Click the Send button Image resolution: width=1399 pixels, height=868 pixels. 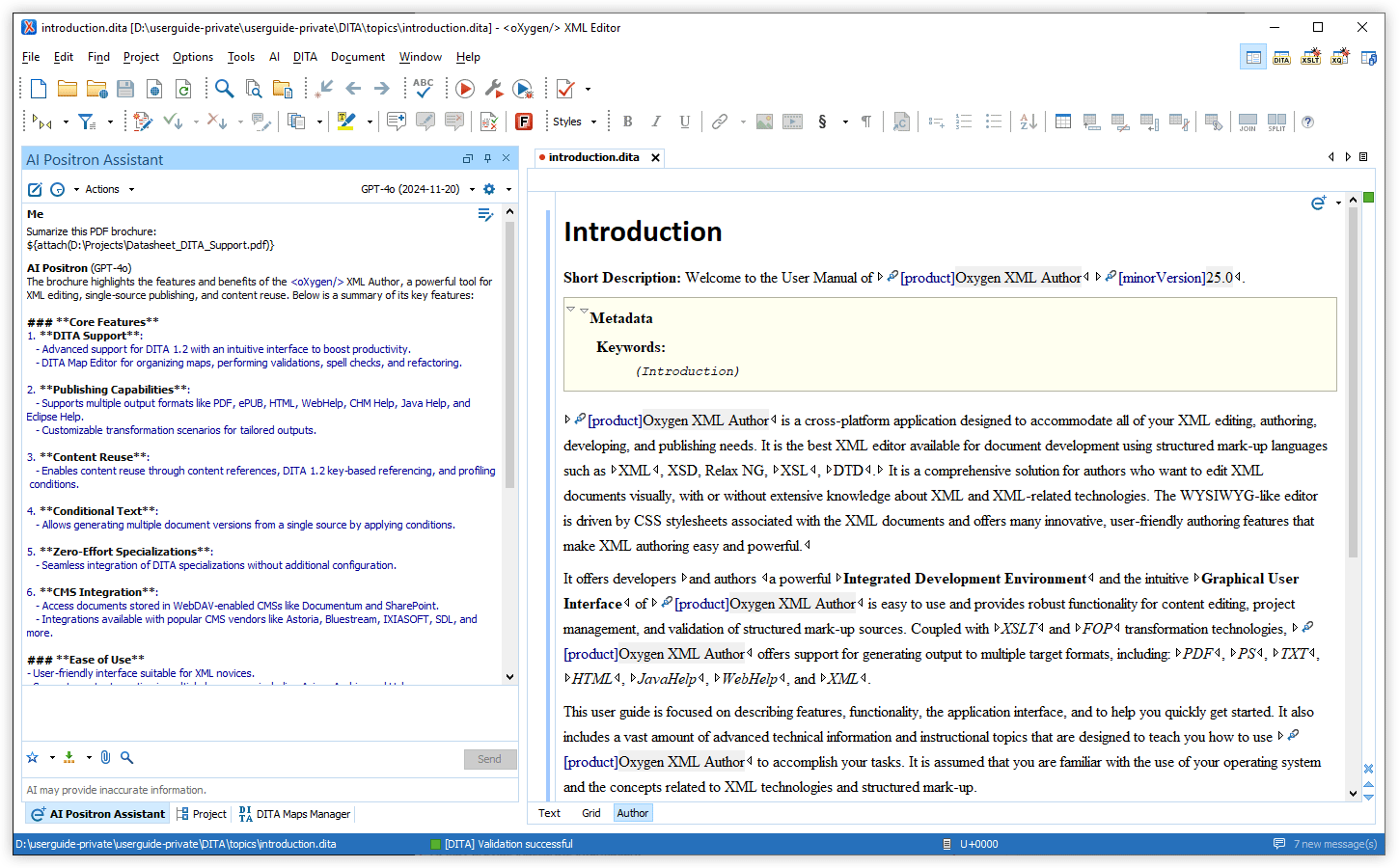490,759
